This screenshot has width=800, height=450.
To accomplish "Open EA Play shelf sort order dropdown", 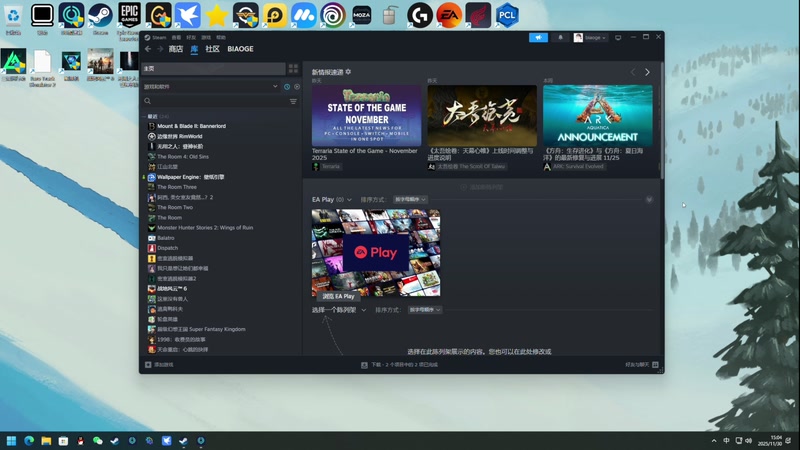I will pos(411,199).
